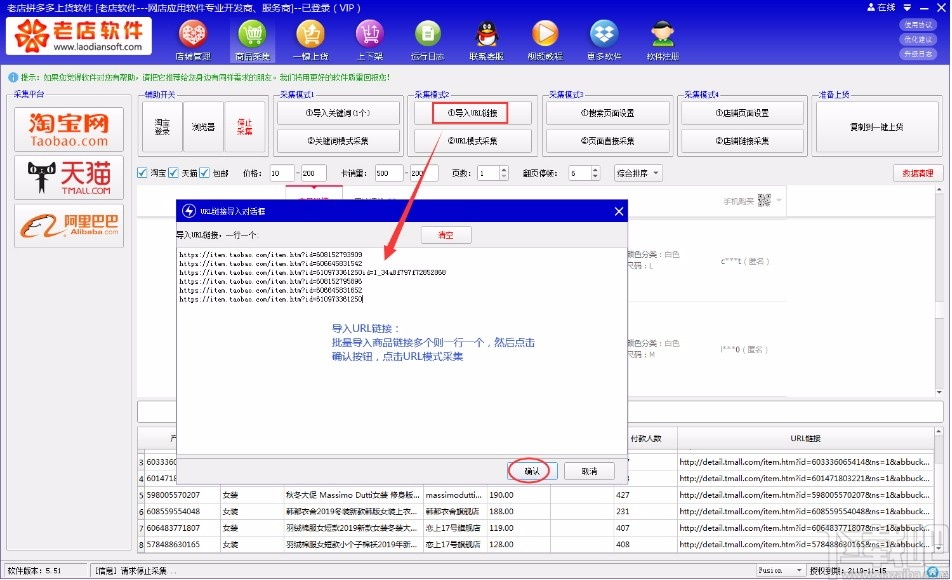Click the QR code icon beside 手机购买
This screenshot has width=952, height=580.
click(764, 200)
